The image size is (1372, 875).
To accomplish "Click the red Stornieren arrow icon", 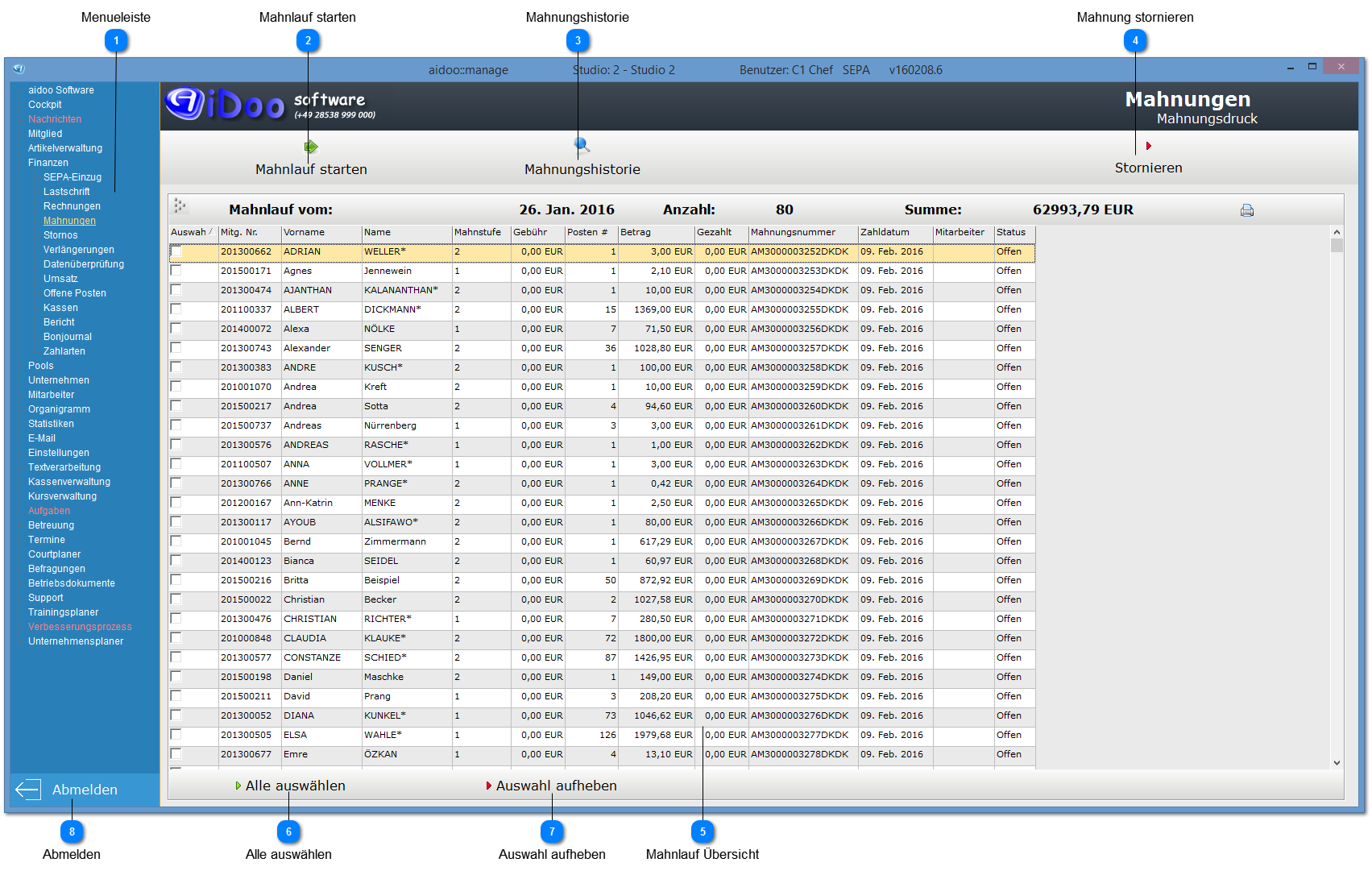I will click(x=1149, y=146).
